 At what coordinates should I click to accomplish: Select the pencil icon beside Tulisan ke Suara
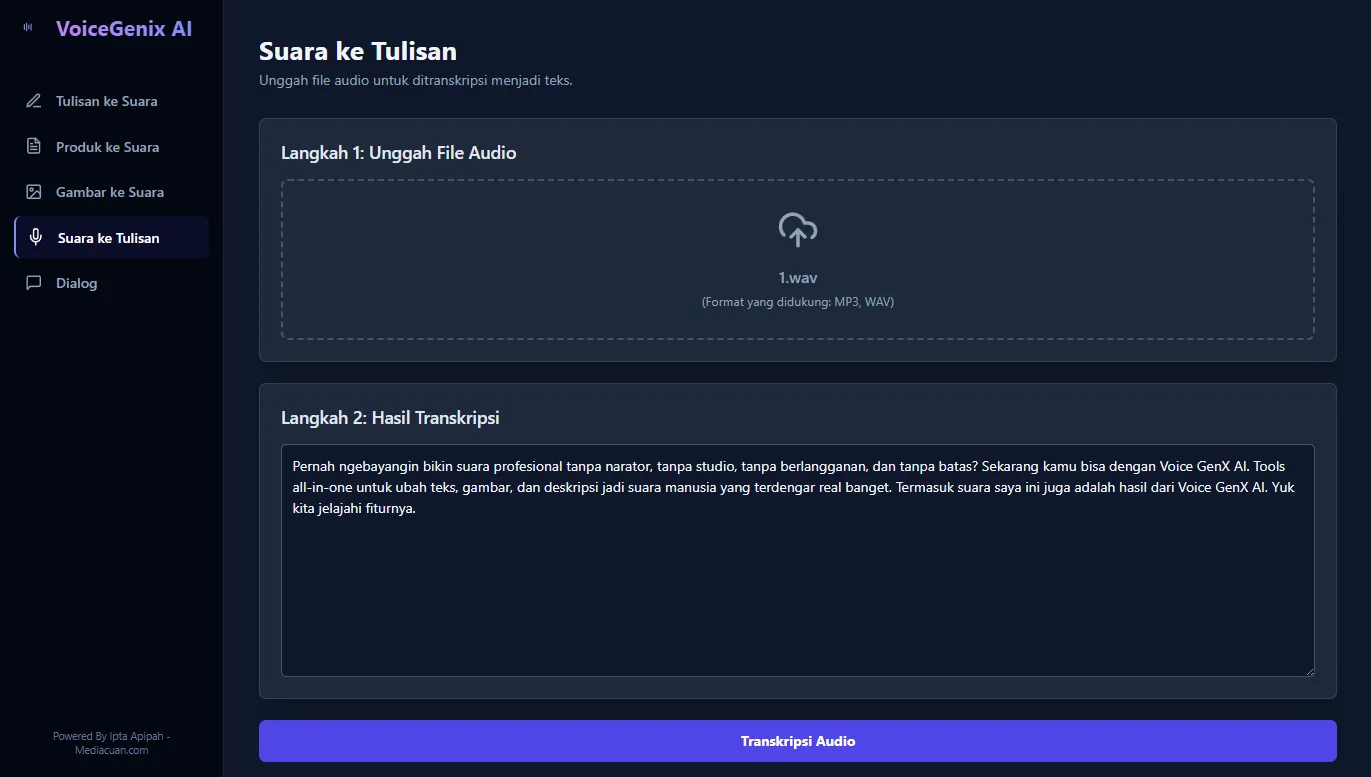[x=35, y=101]
